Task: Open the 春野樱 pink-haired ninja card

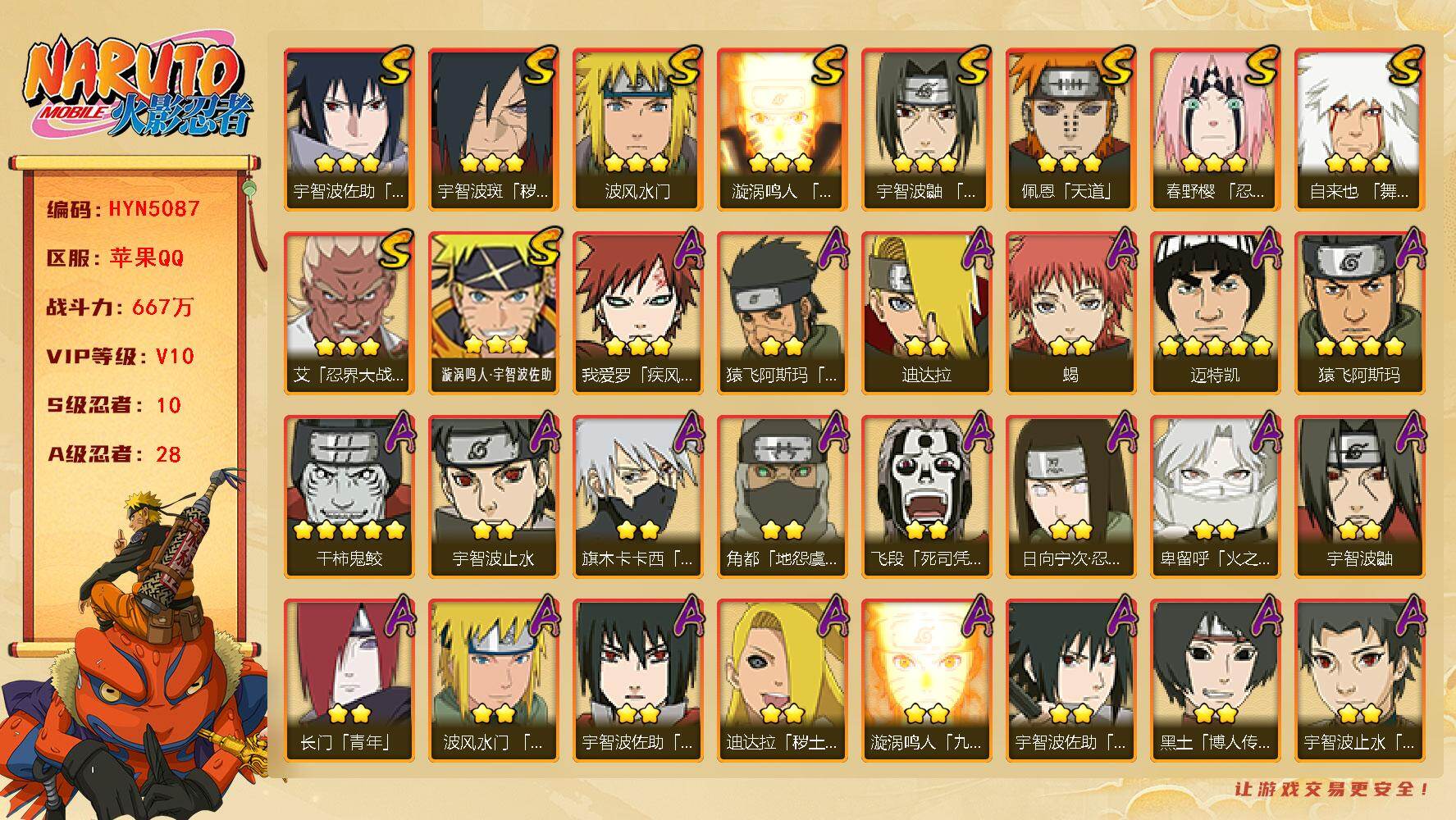Action: coord(1215,130)
